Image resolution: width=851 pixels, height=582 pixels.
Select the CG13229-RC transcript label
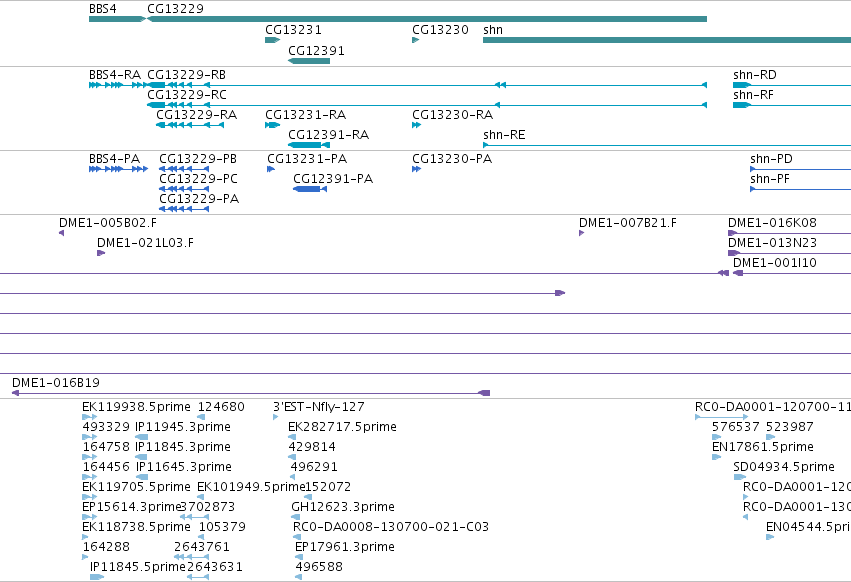tap(187, 94)
